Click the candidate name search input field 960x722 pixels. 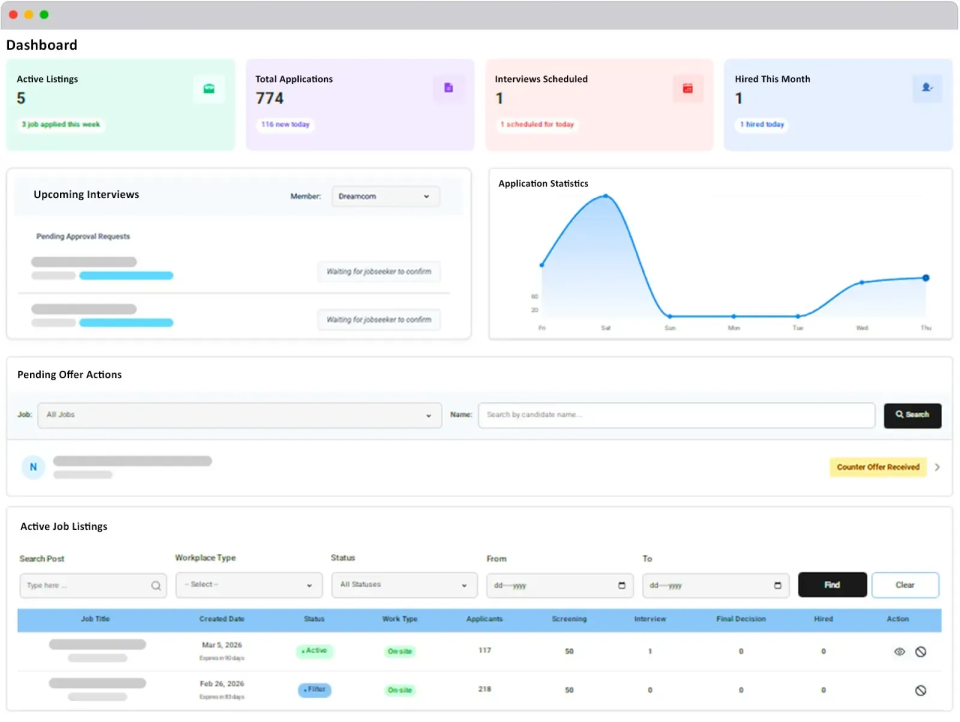tap(676, 415)
